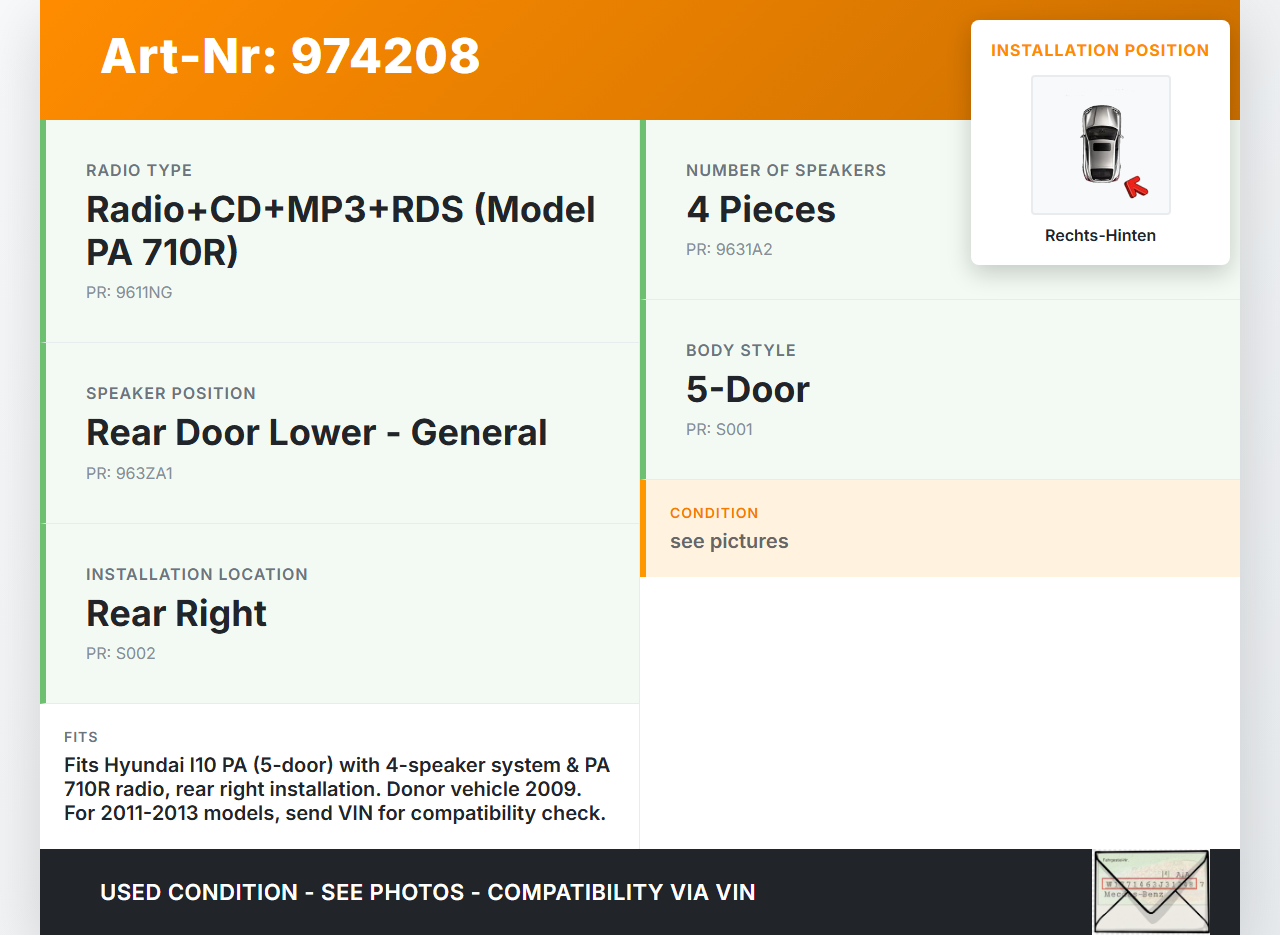Click the Condition section label
1280x935 pixels.
pyautogui.click(x=714, y=513)
